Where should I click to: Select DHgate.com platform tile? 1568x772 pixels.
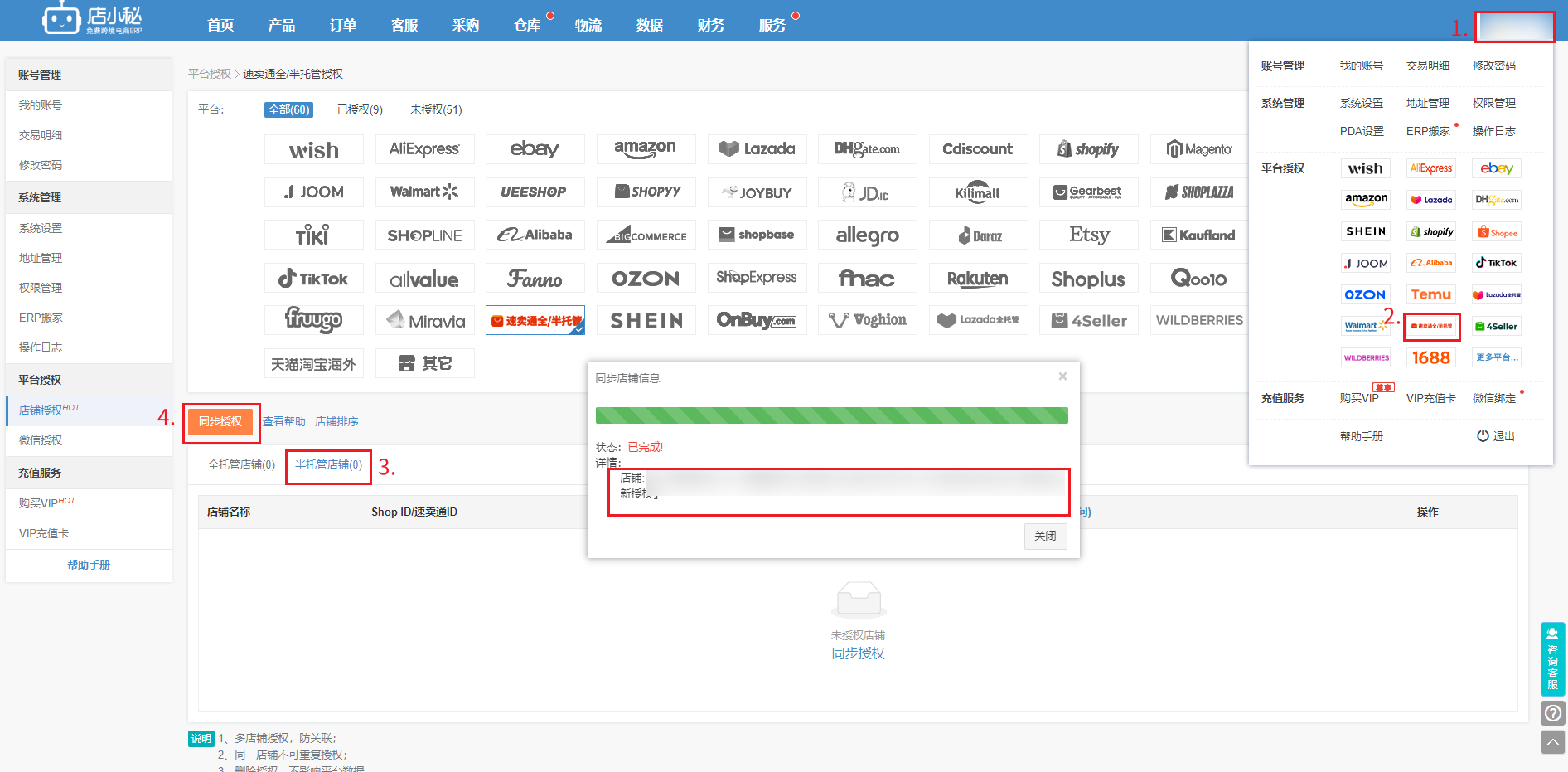coord(868,149)
